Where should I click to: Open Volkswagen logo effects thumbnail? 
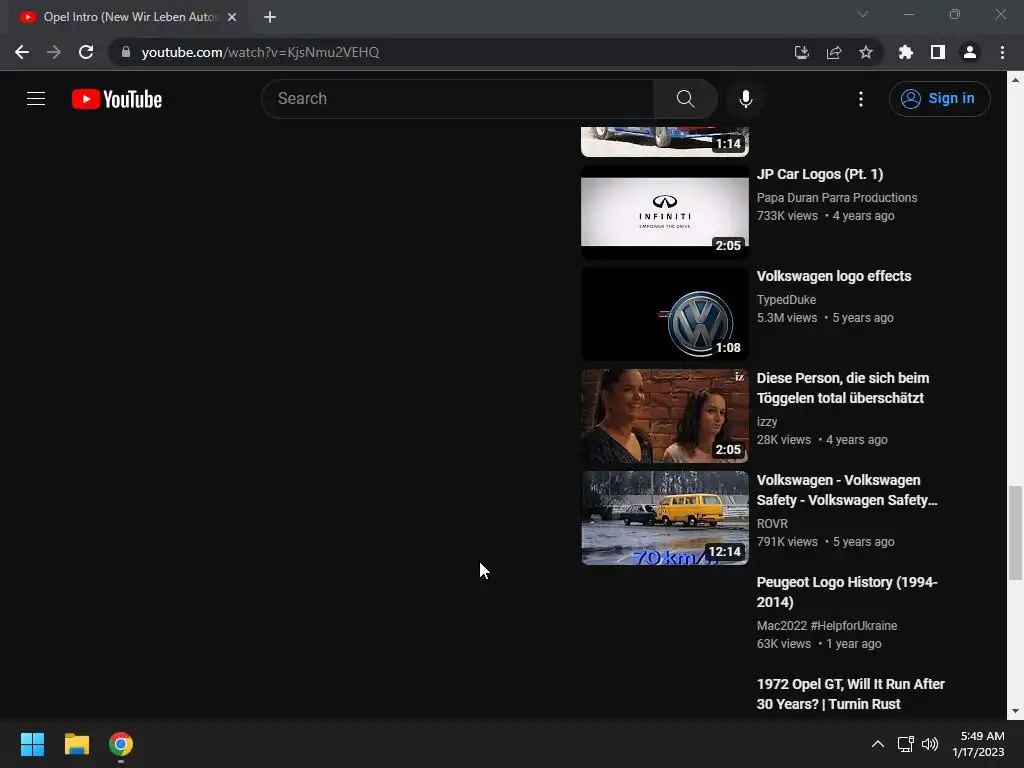[665, 313]
